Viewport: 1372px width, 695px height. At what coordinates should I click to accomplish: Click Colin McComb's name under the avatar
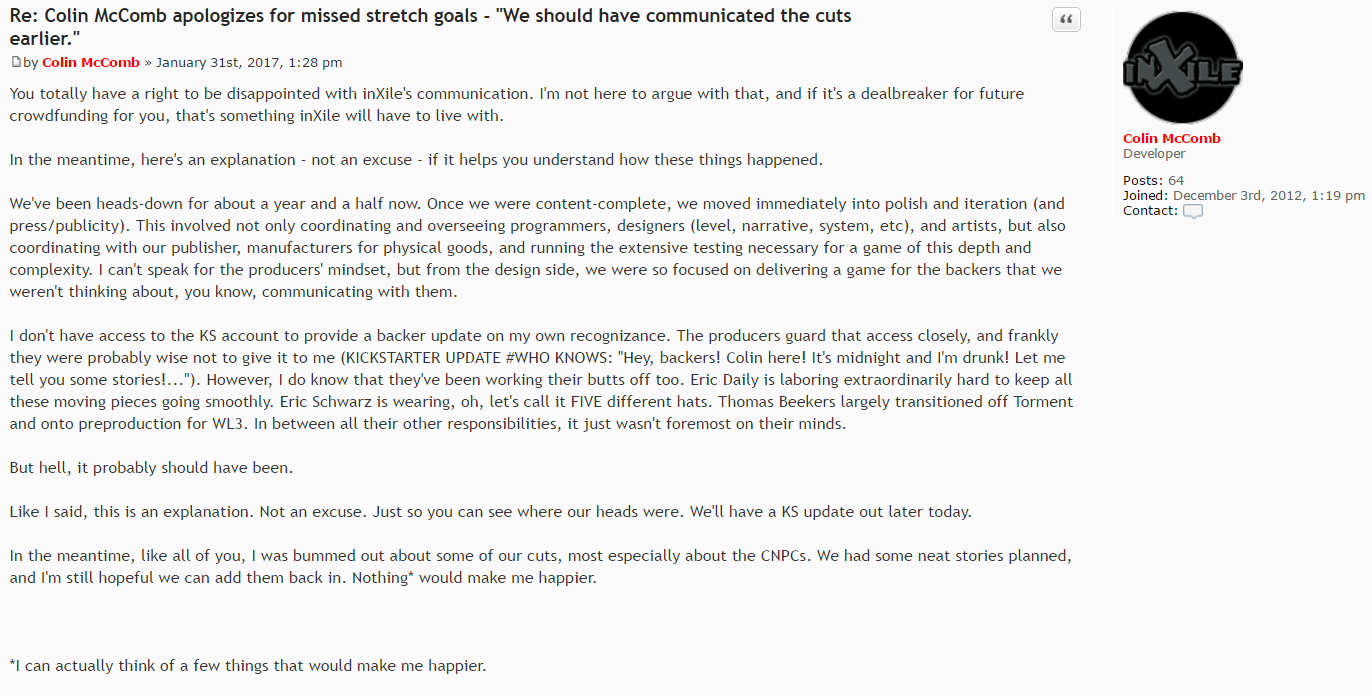tap(1172, 139)
